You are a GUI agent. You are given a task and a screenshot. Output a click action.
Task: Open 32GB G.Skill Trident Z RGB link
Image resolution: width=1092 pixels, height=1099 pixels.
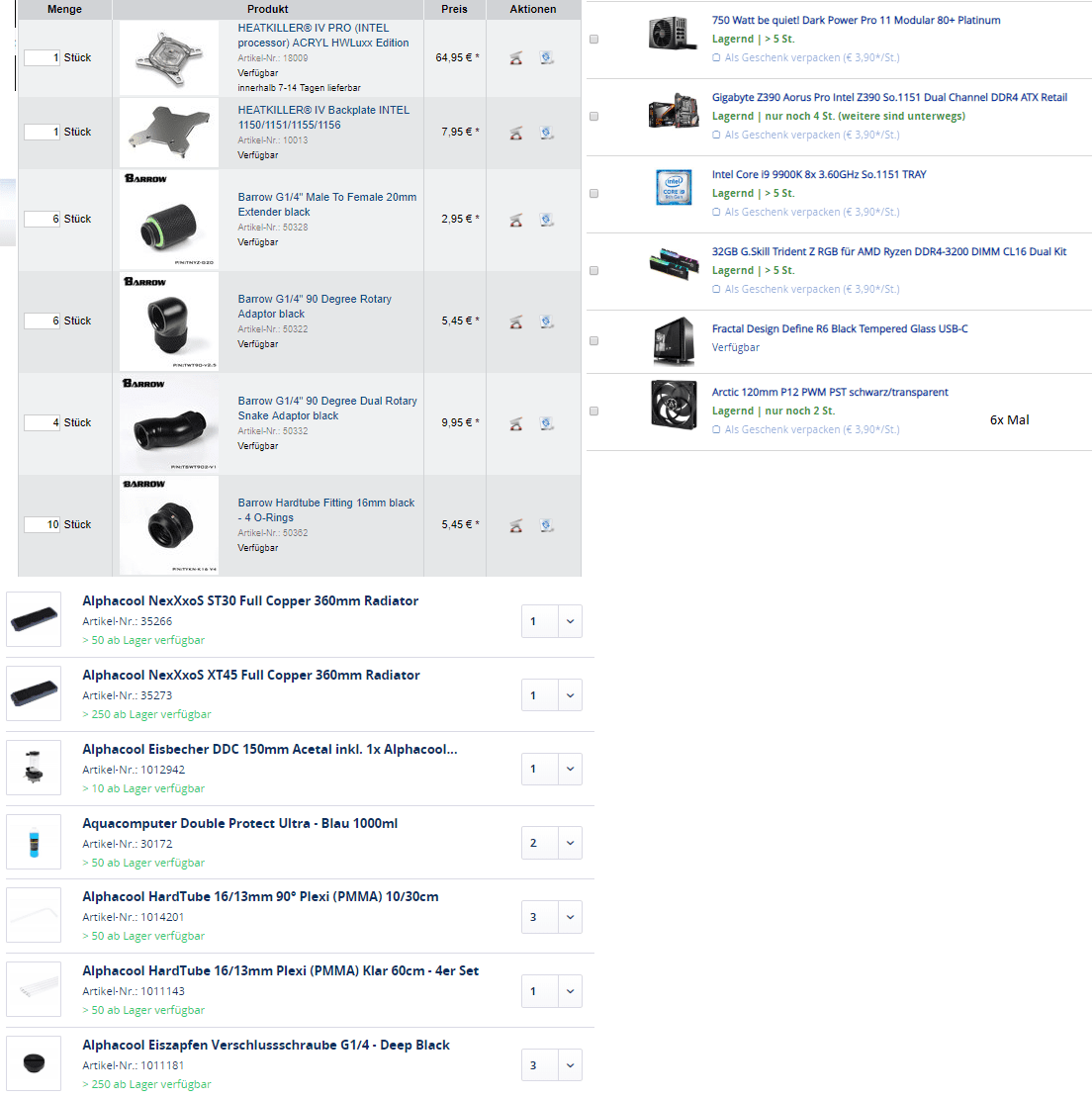pos(889,251)
